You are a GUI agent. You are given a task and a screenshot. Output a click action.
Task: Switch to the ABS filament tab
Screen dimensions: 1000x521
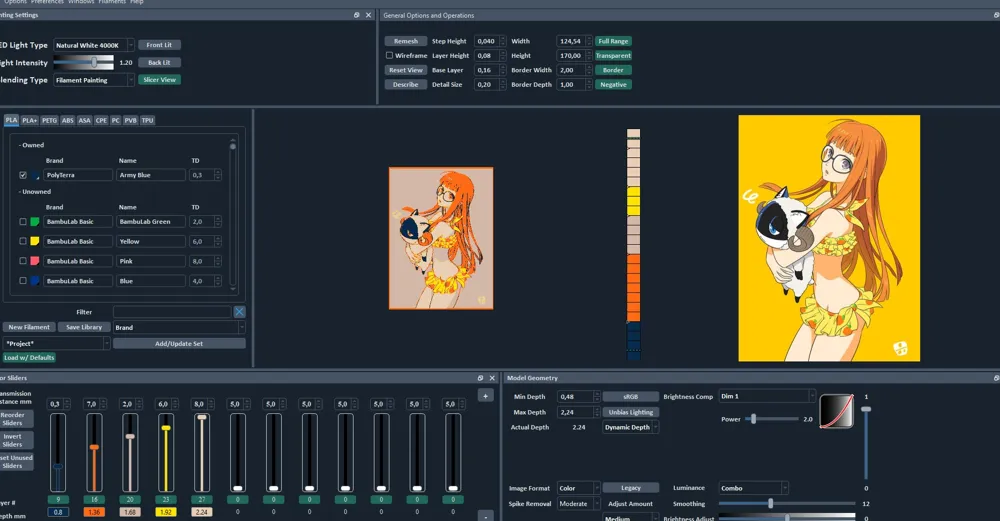click(68, 121)
